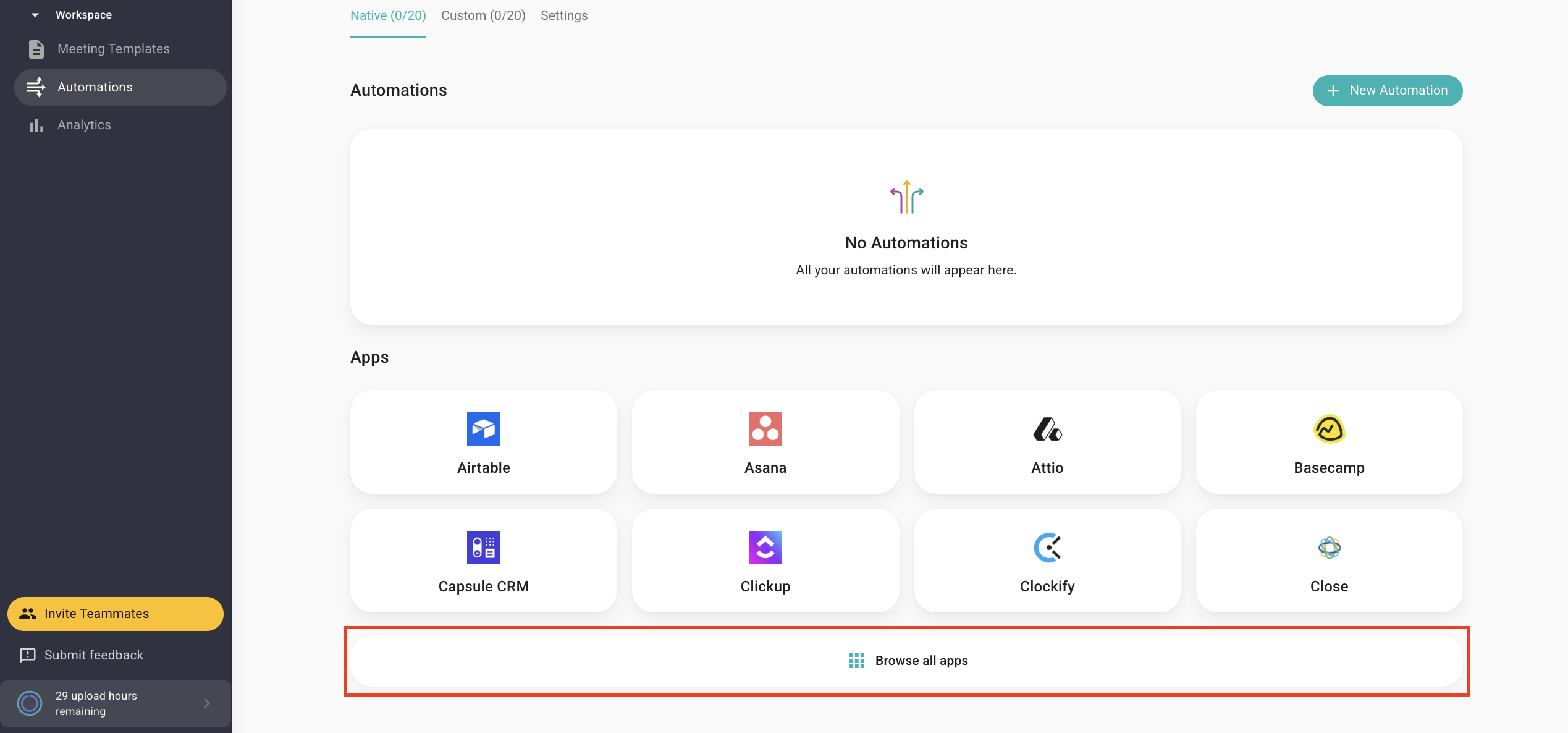This screenshot has width=1568, height=733.
Task: Open the Clockify app icon
Action: pos(1047,548)
